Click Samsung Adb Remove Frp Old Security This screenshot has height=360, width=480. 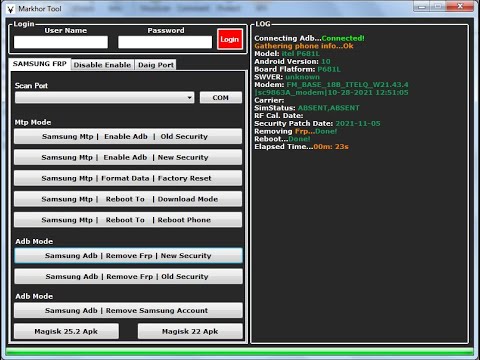128,277
